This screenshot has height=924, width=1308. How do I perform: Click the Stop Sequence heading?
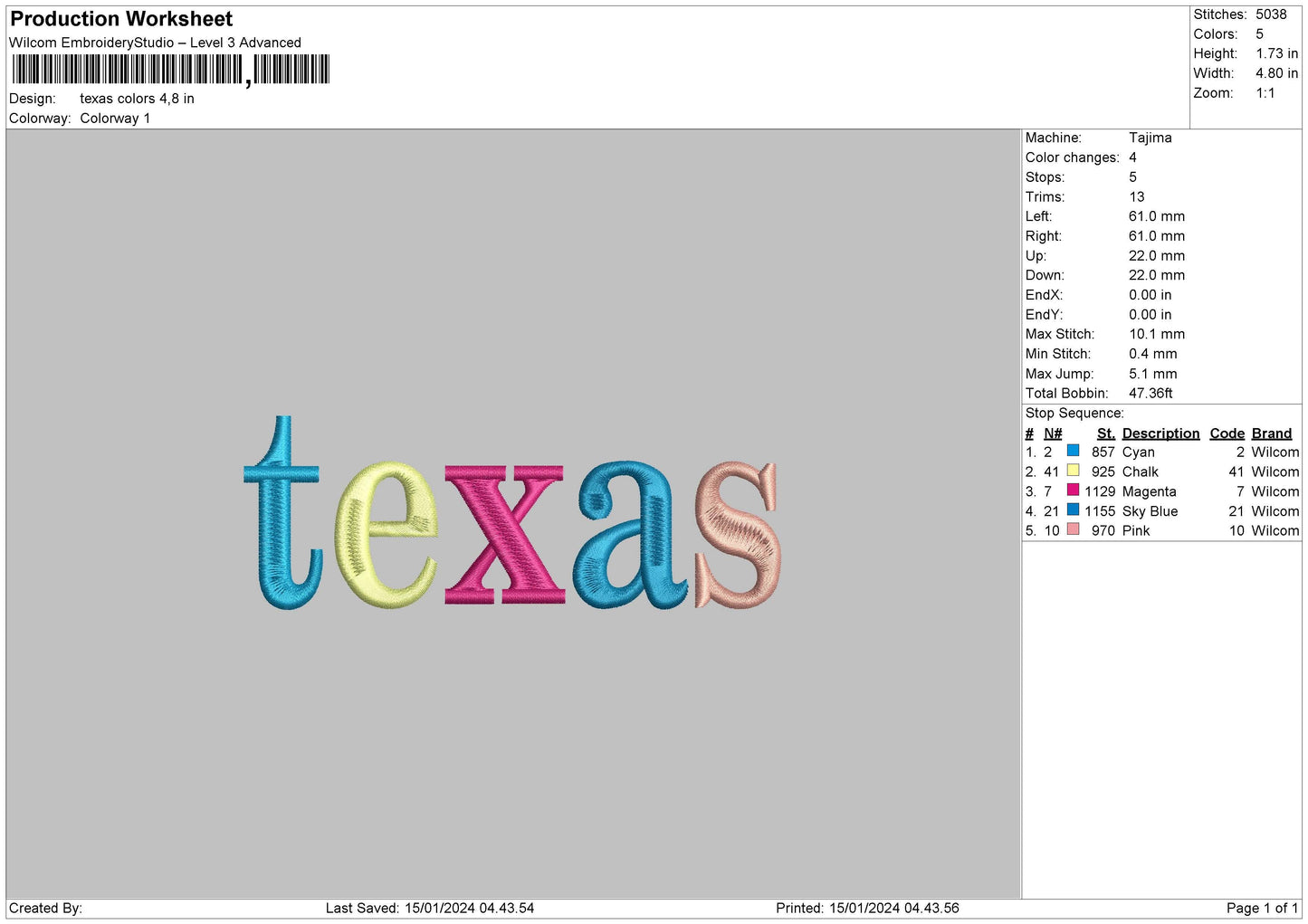click(x=1074, y=414)
